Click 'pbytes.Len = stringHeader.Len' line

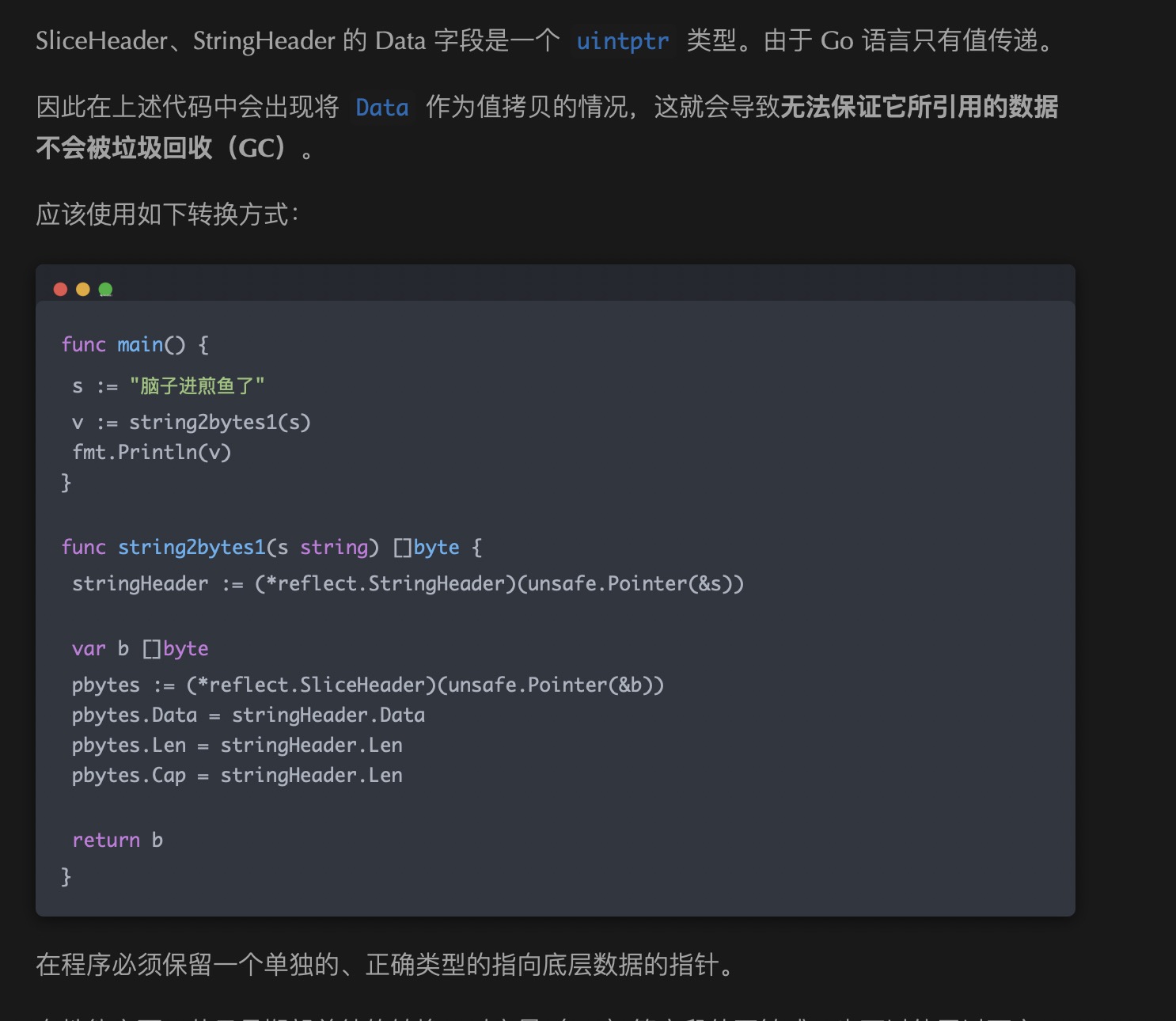pos(237,746)
